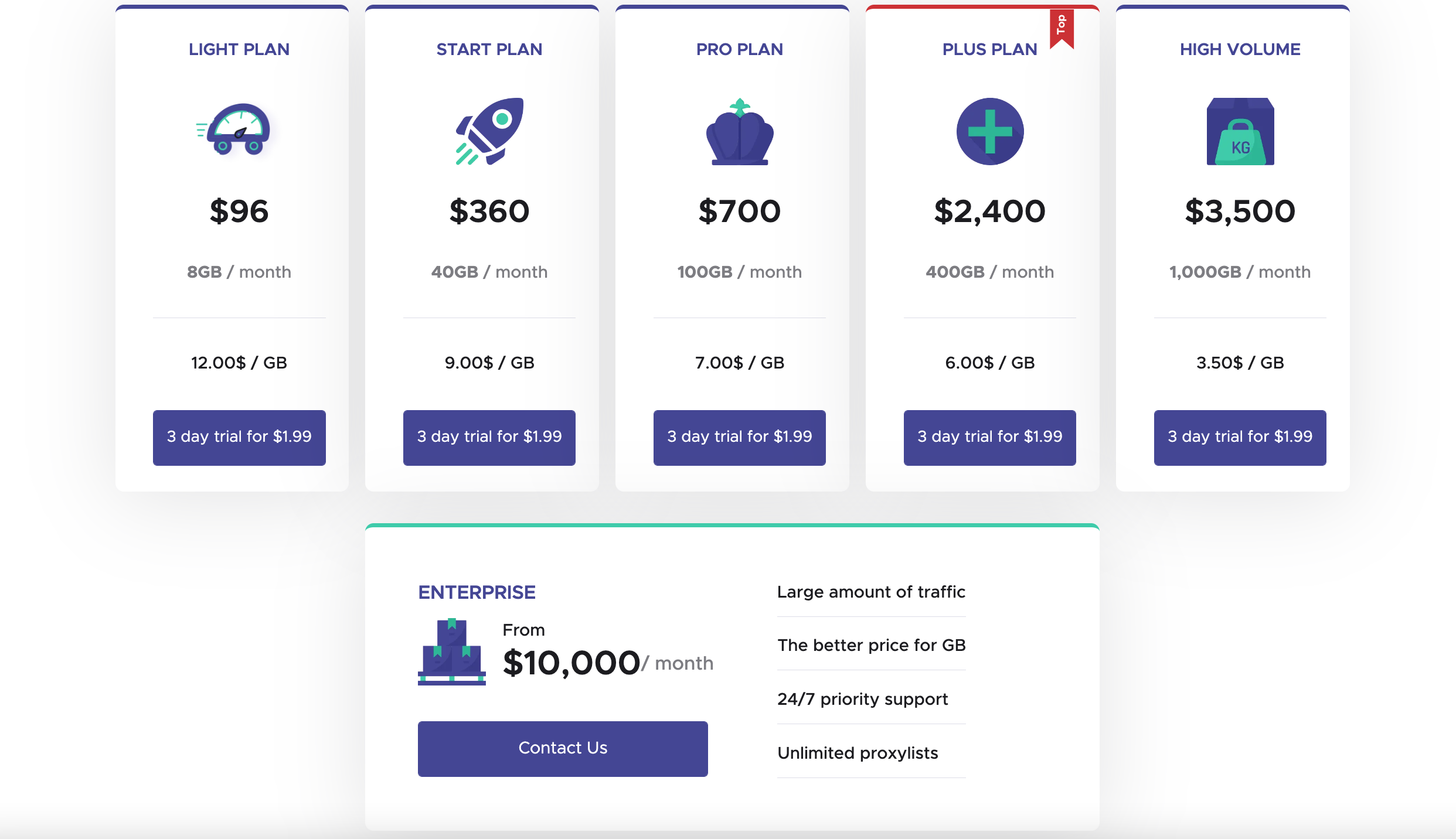
Task: Select the ENTERPRISE plan label
Action: [x=476, y=592]
